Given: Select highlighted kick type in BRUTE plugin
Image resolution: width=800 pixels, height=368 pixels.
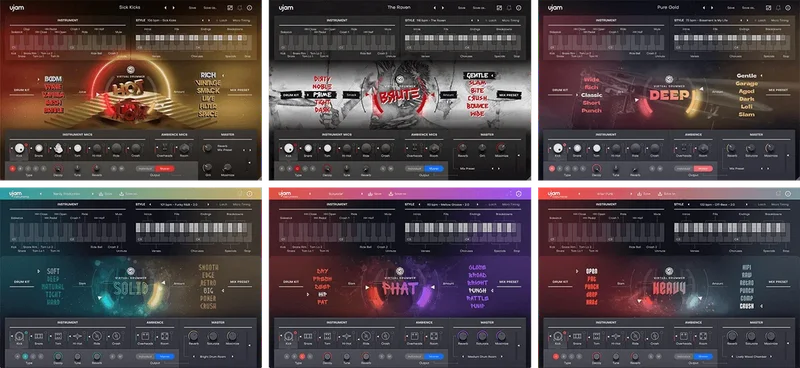Looking at the screenshot, I should click(x=297, y=168).
